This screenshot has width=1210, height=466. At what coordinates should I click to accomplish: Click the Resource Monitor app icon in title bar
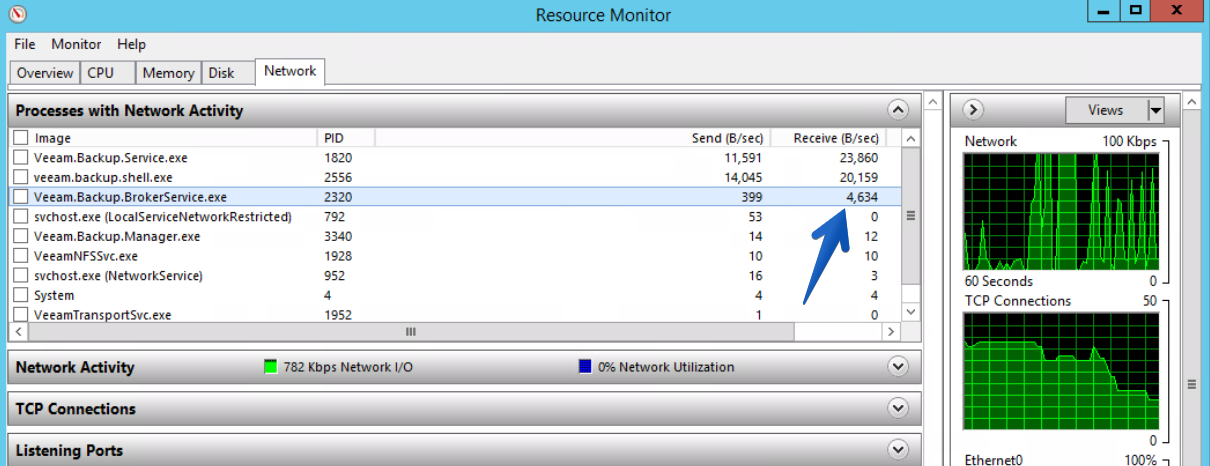coord(17,14)
